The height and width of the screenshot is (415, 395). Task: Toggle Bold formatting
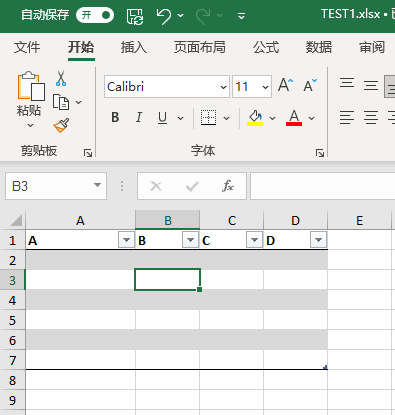[115, 117]
